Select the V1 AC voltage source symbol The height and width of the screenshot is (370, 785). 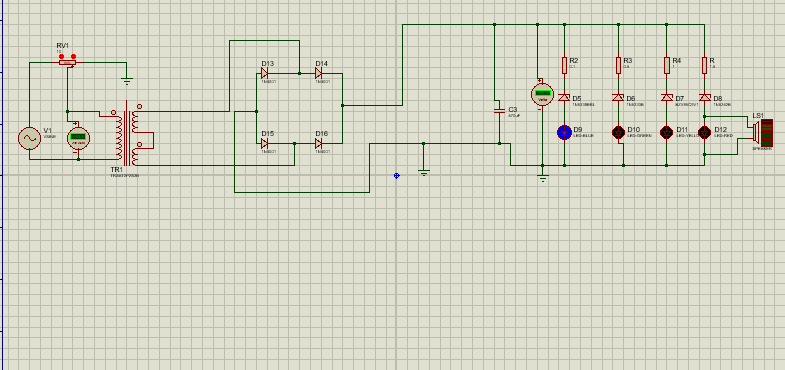[x=30, y=139]
